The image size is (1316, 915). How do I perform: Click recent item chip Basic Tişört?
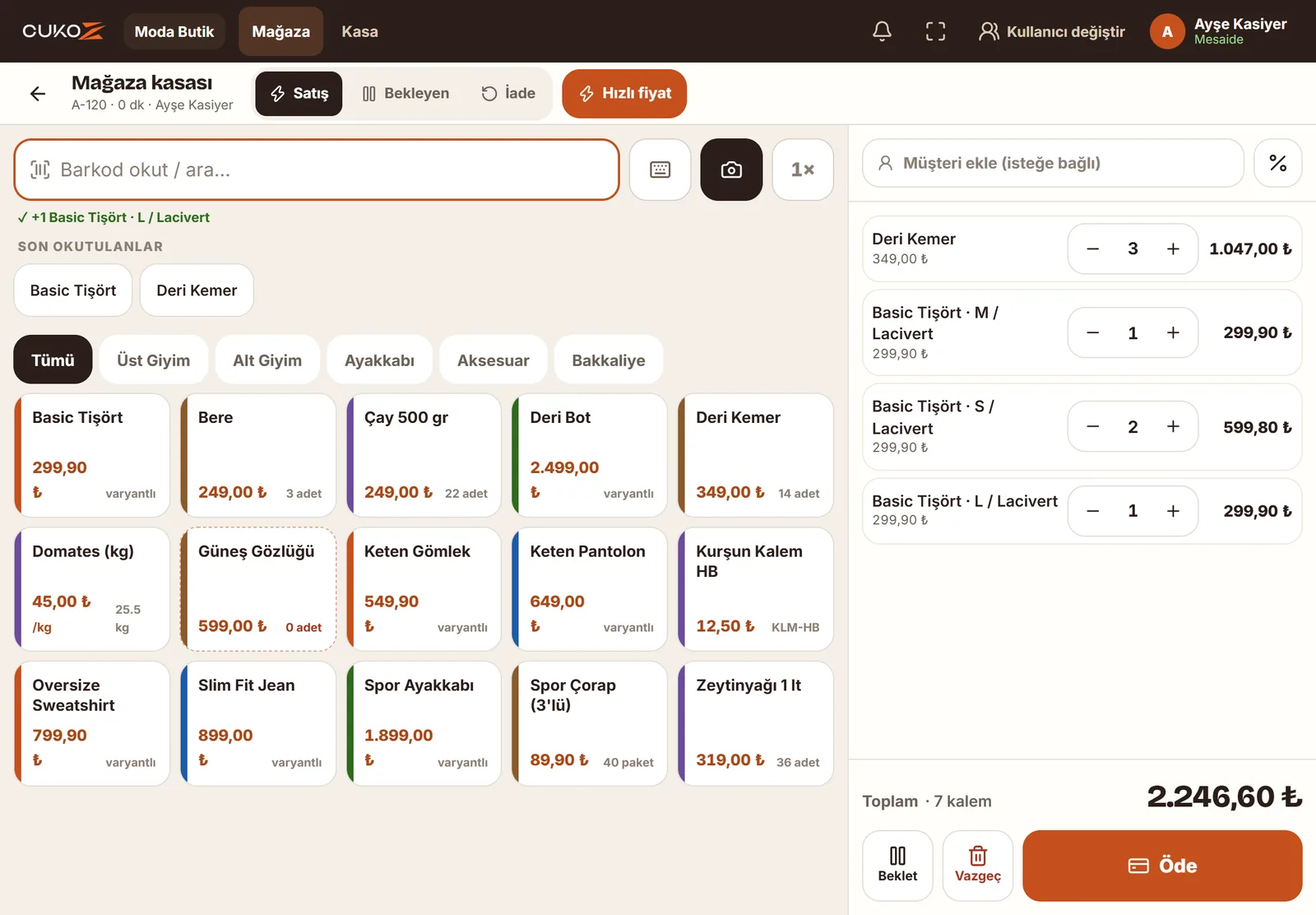point(73,290)
